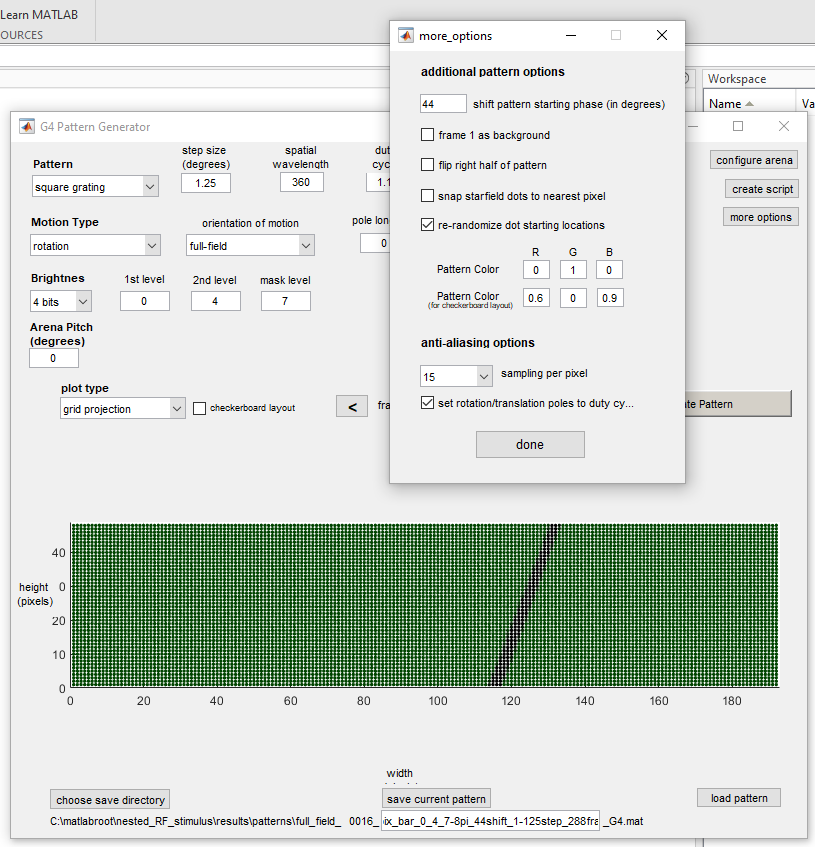Minimize the more_options dialog
This screenshot has width=815, height=847.
tap(571, 35)
